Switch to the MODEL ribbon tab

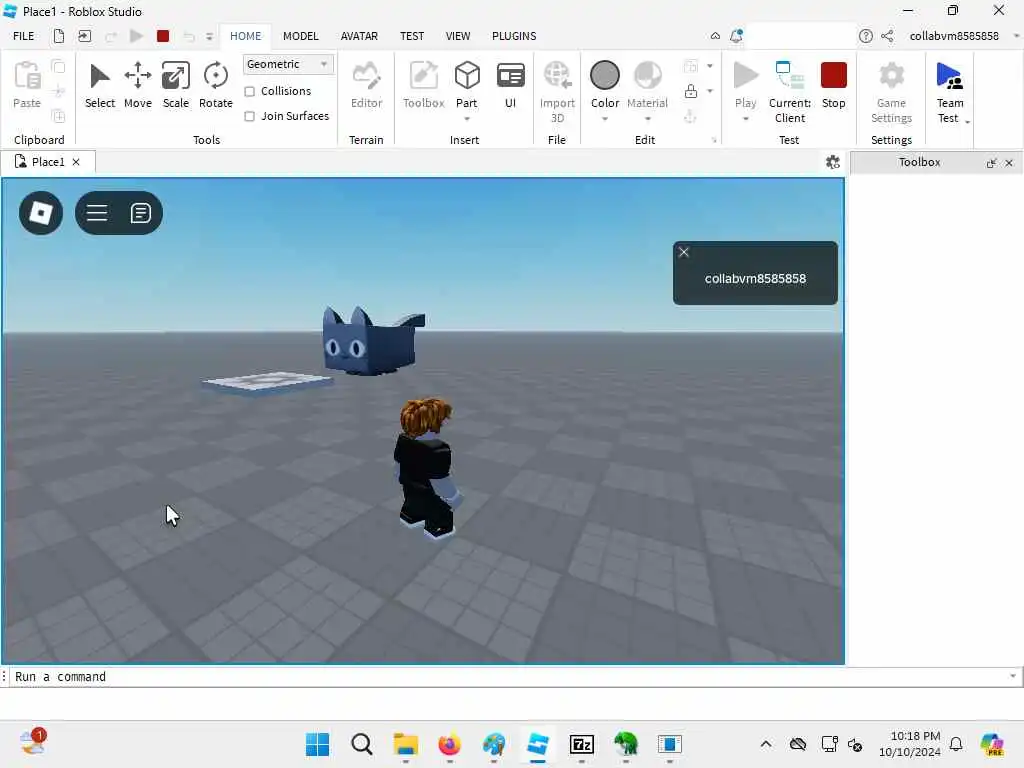click(x=300, y=36)
